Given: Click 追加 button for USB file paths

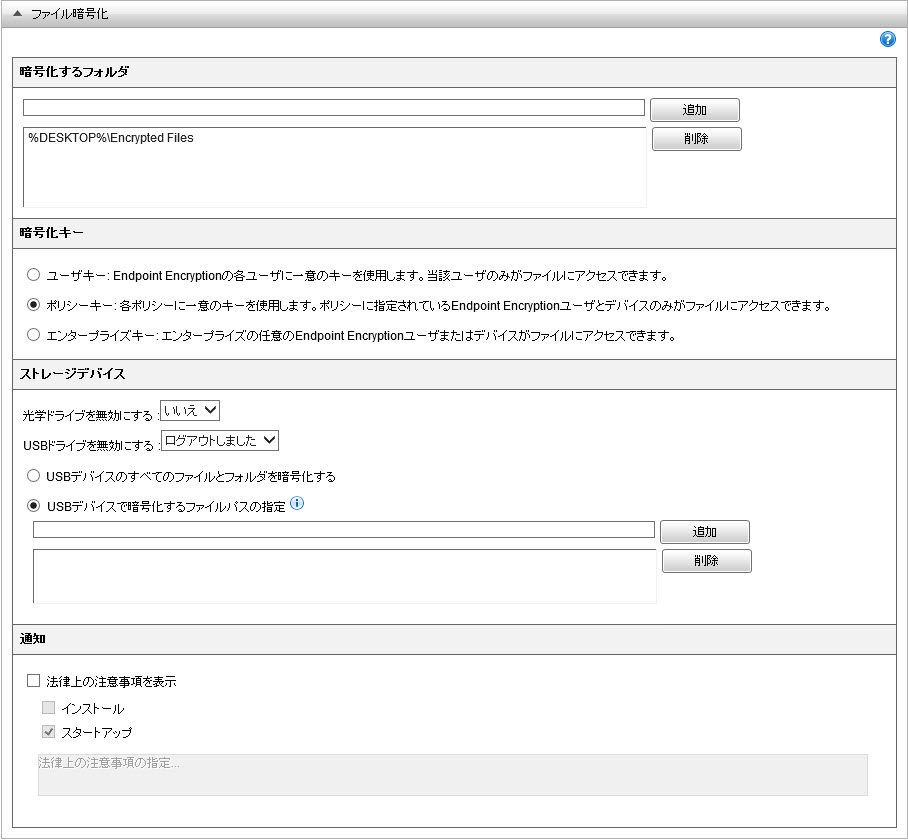Looking at the screenshot, I should (x=704, y=532).
